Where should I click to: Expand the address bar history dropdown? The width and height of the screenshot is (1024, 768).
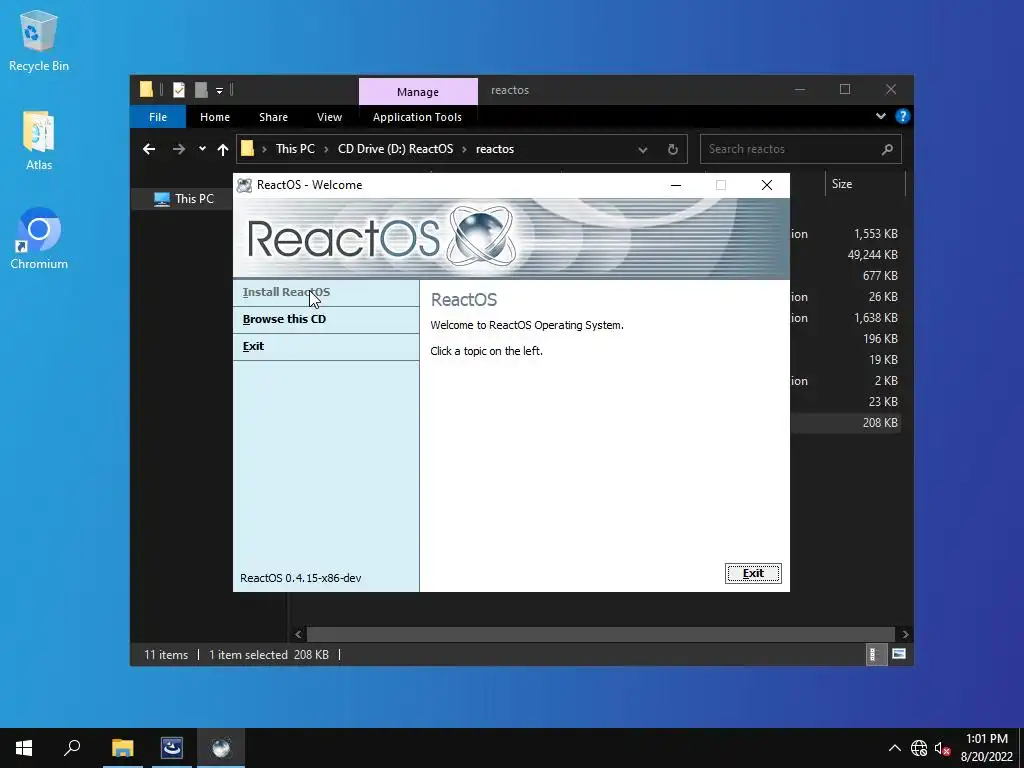(x=643, y=150)
